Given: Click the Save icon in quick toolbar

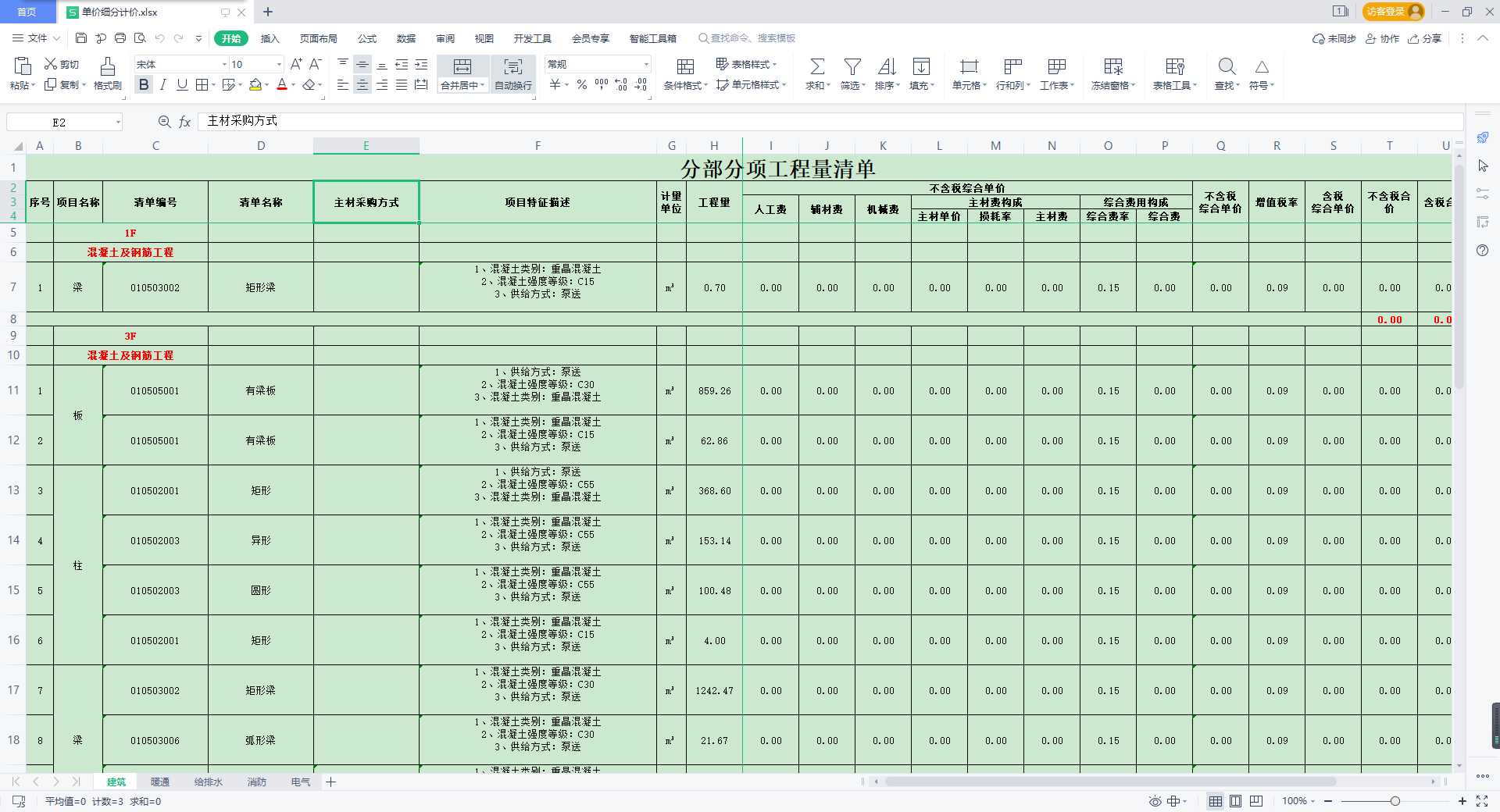Looking at the screenshot, I should point(81,38).
